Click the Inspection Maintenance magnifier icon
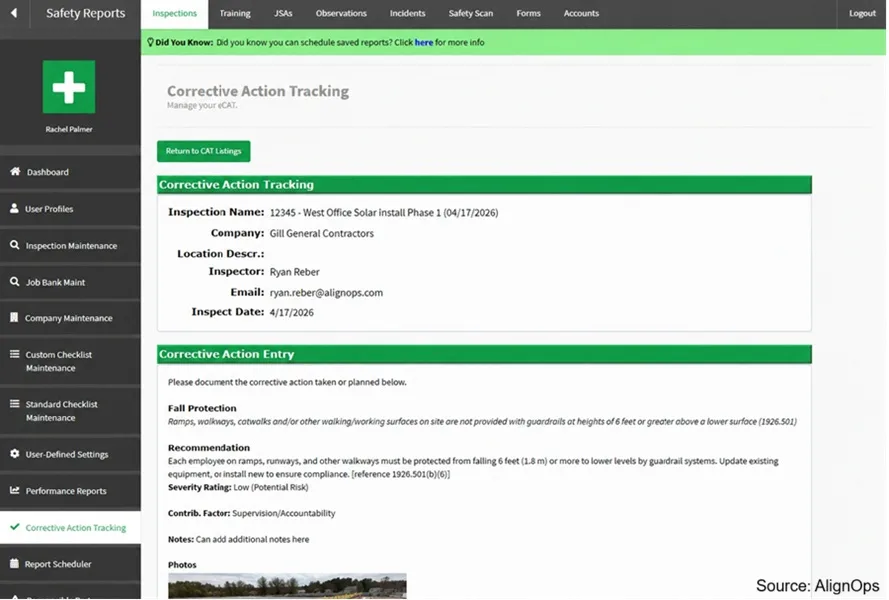This screenshot has width=889, height=600. coord(14,245)
